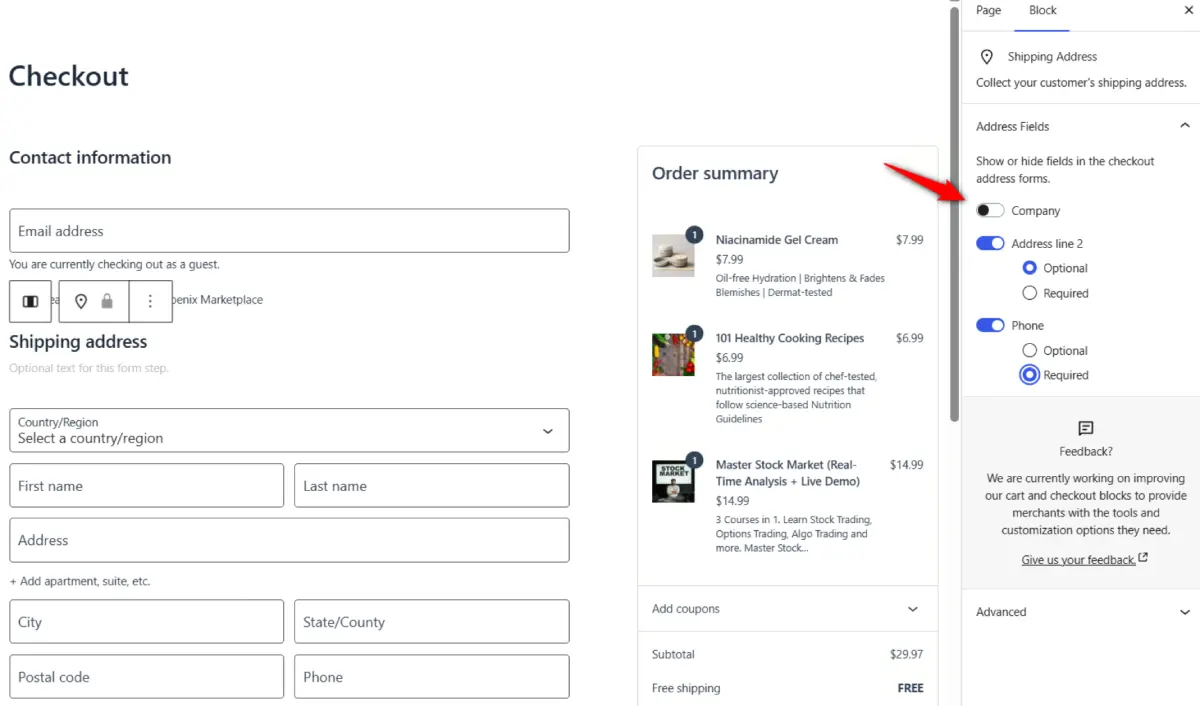Disable the Address line 2 toggle

tap(990, 243)
